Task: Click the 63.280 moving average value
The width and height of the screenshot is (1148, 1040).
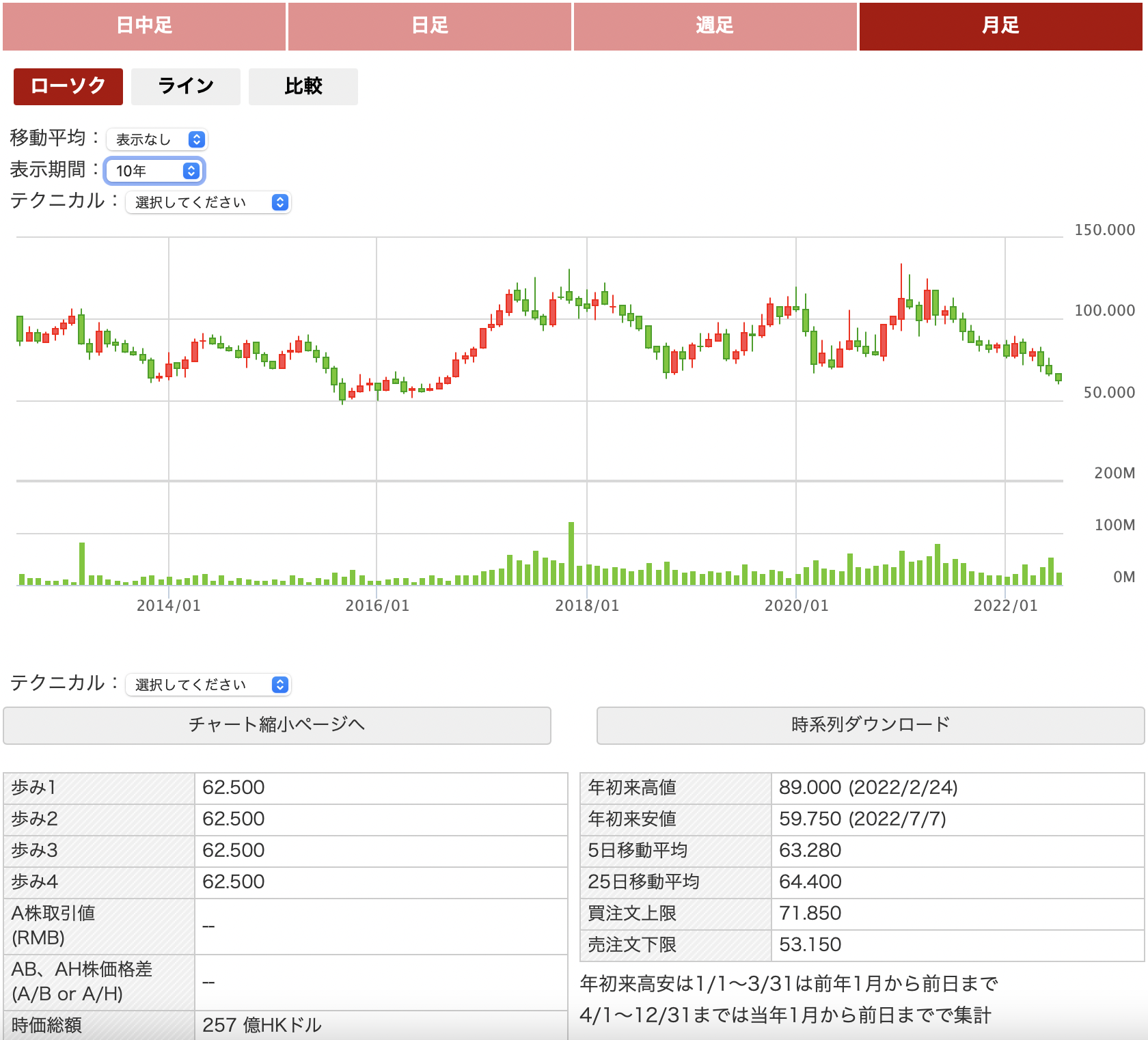Action: click(810, 851)
